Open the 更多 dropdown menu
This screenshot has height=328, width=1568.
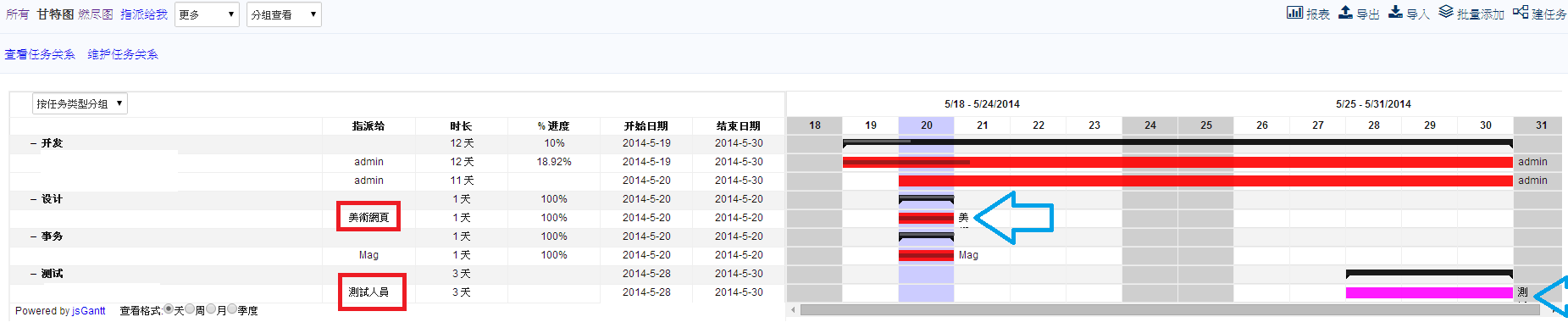click(207, 14)
